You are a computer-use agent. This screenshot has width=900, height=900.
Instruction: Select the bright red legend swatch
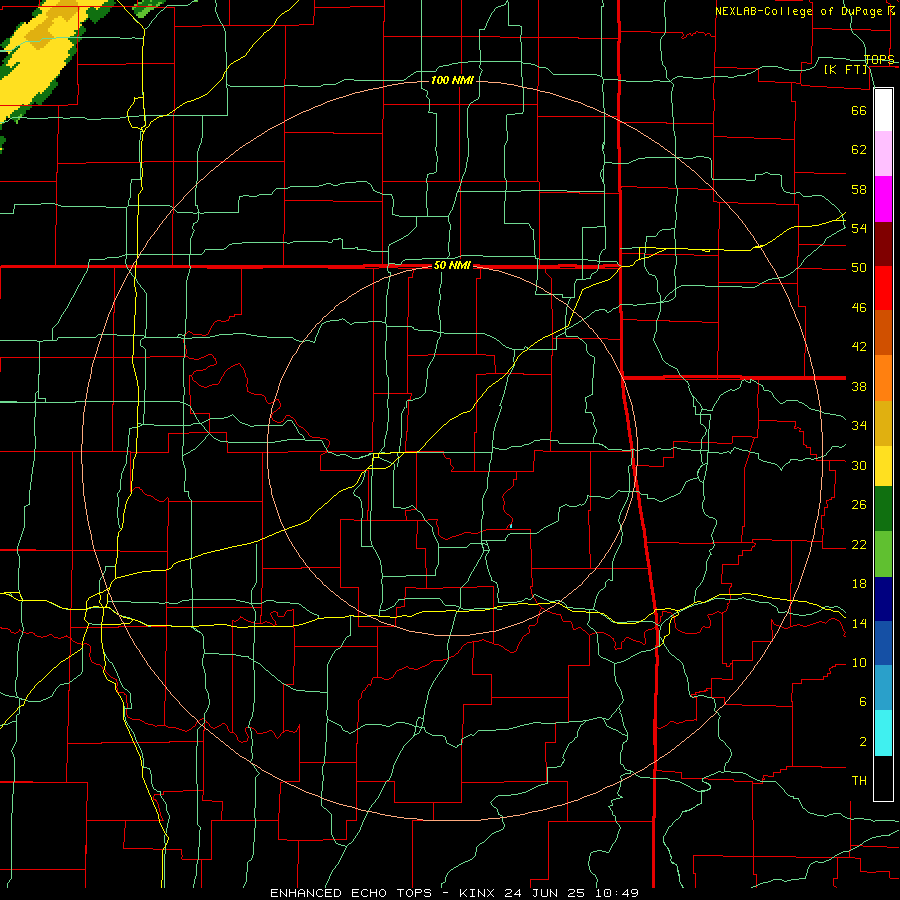click(x=883, y=288)
